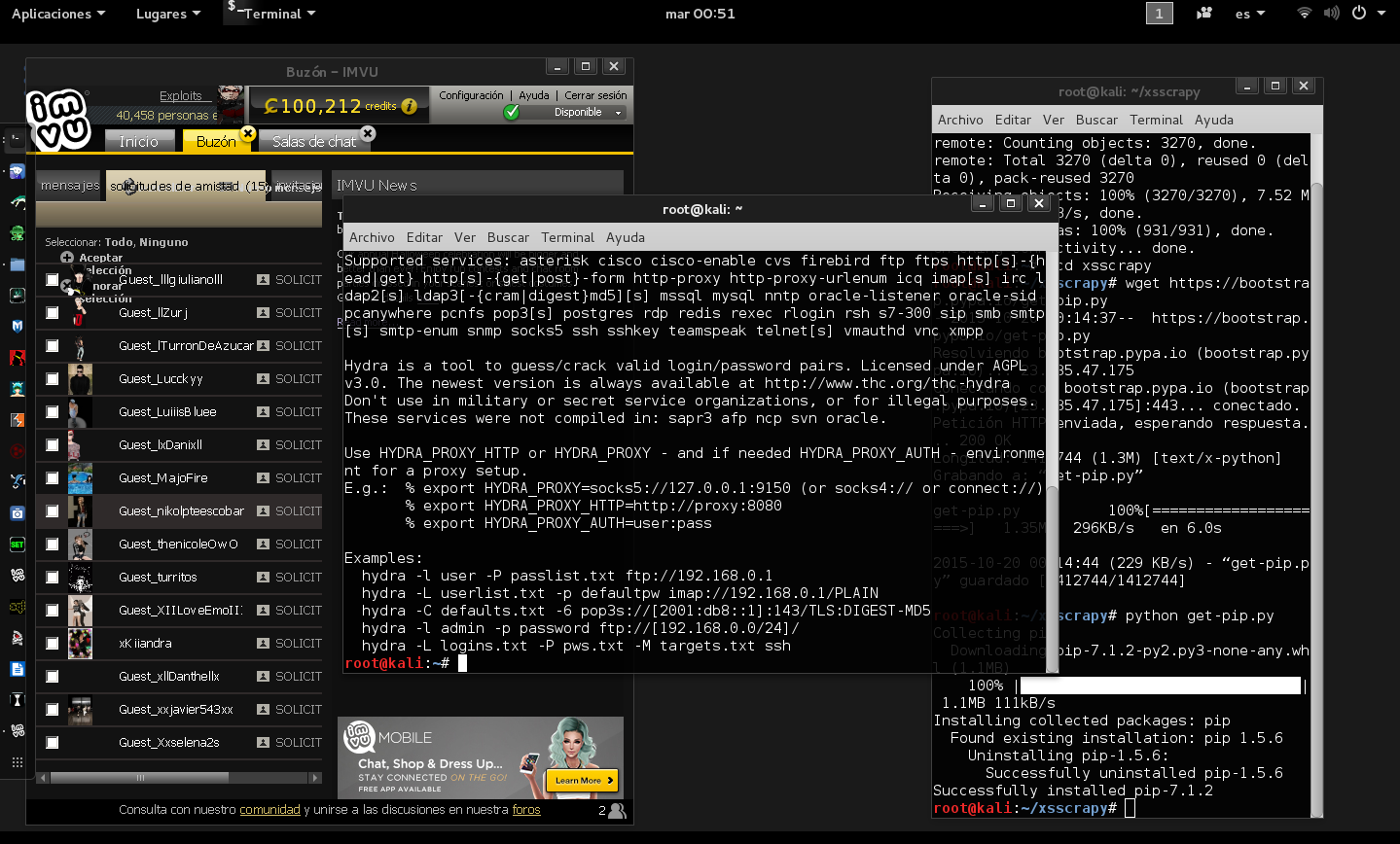This screenshot has height=844, width=1400.
Task: Open Buscar menu in root@kali:~ terminal
Action: click(x=508, y=237)
